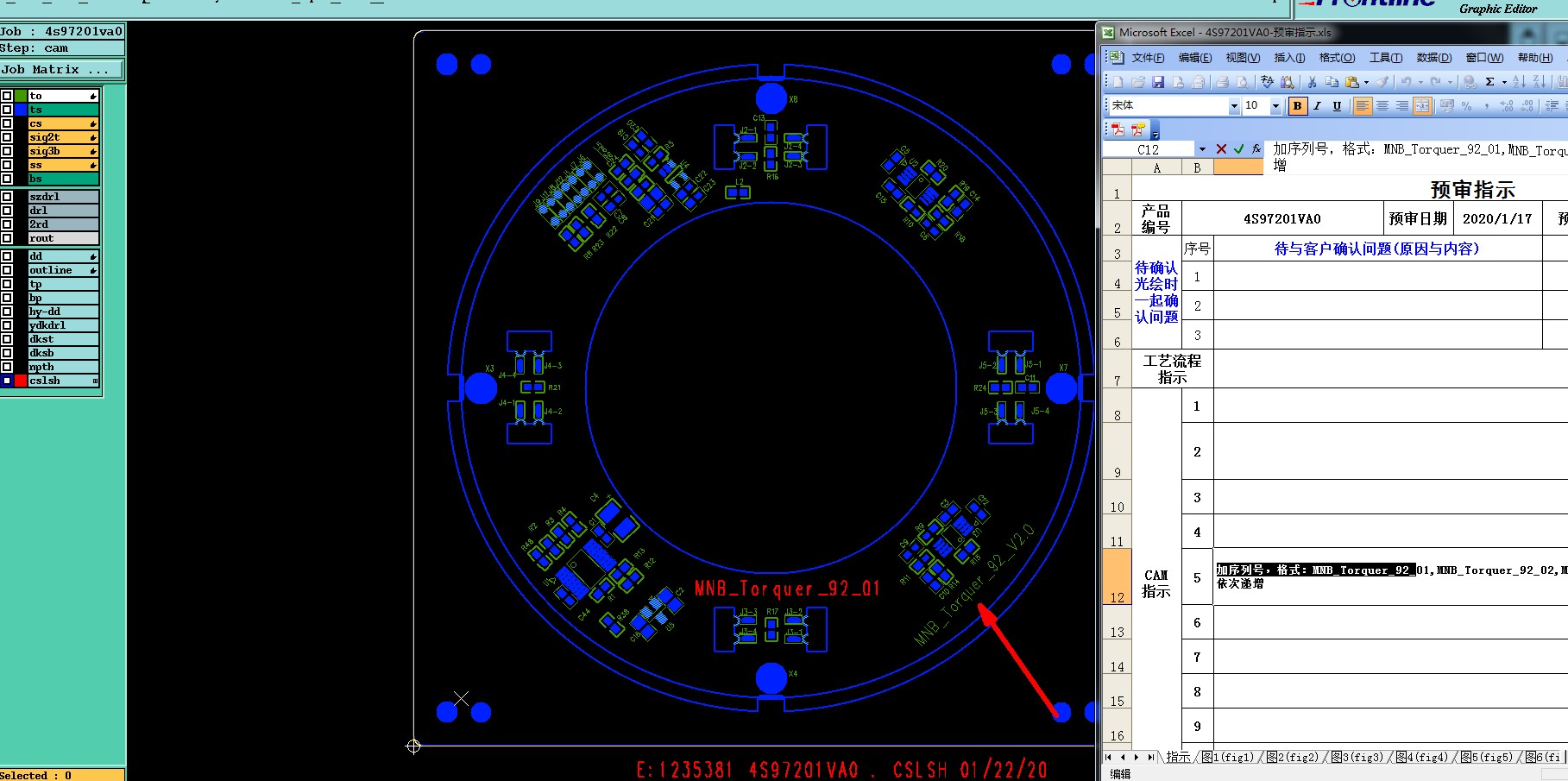Click the Spelling check icon in Excel
1568x781 pixels.
(x=1267, y=82)
